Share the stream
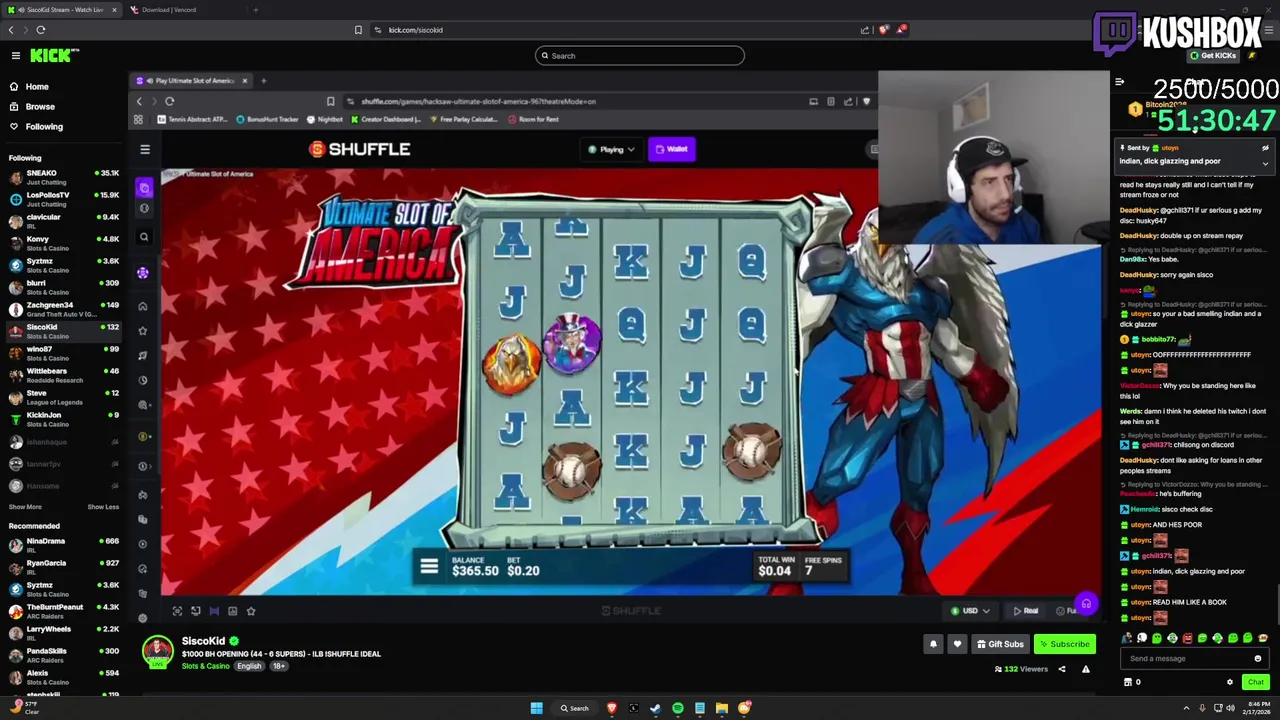The width and height of the screenshot is (1280, 720). tap(1062, 669)
